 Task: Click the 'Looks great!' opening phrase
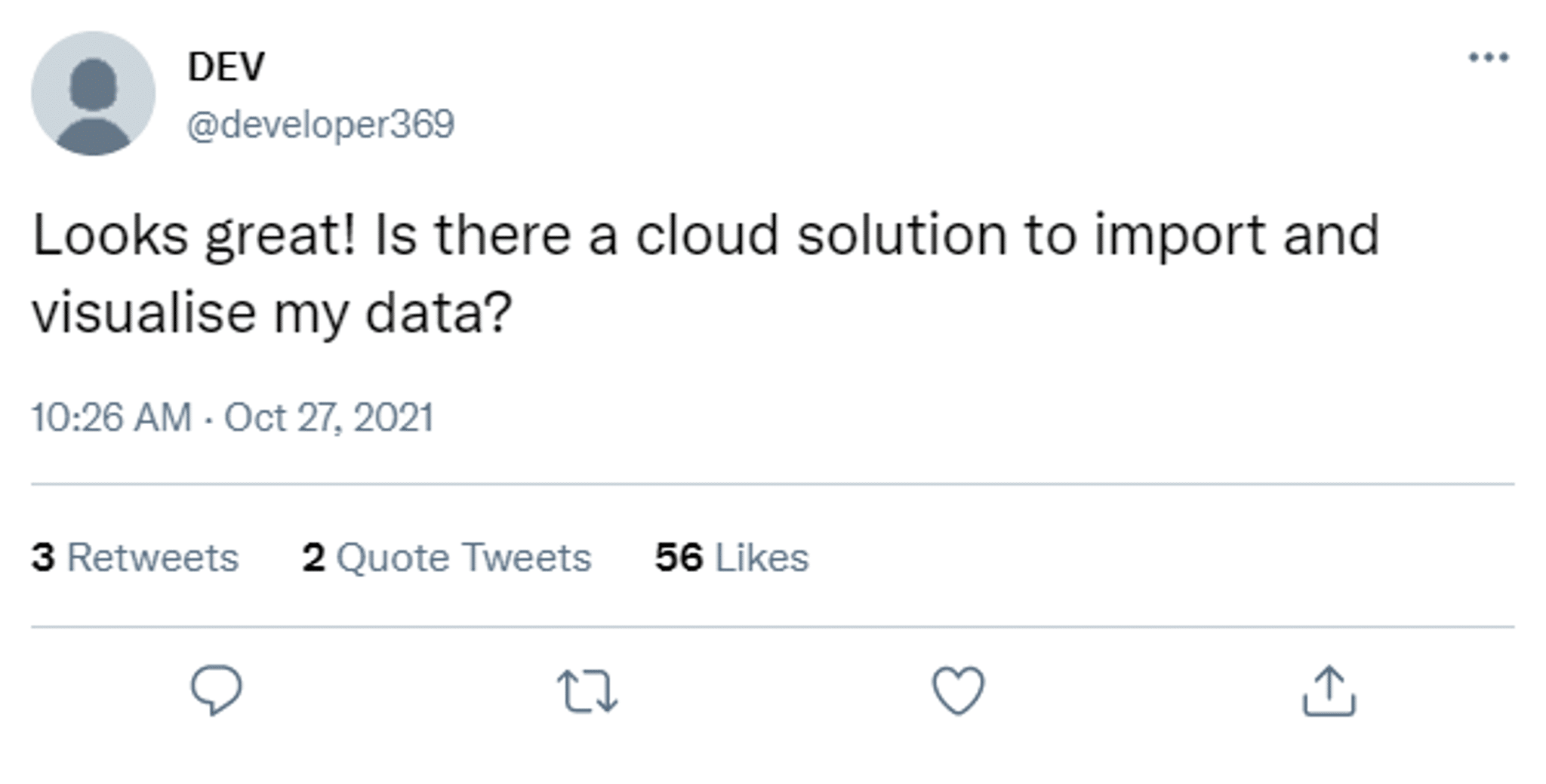click(x=193, y=235)
